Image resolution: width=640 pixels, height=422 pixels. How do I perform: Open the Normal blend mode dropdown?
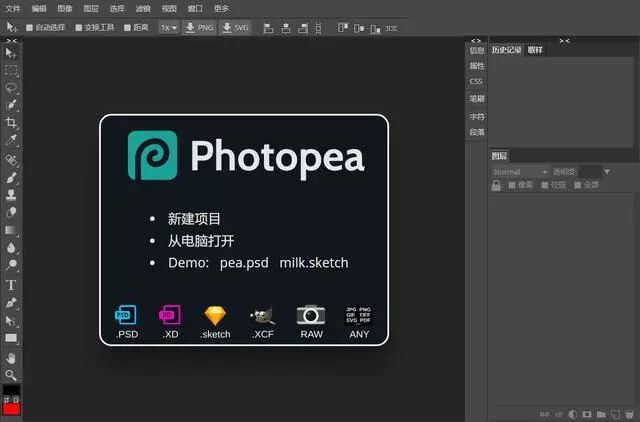(520, 172)
